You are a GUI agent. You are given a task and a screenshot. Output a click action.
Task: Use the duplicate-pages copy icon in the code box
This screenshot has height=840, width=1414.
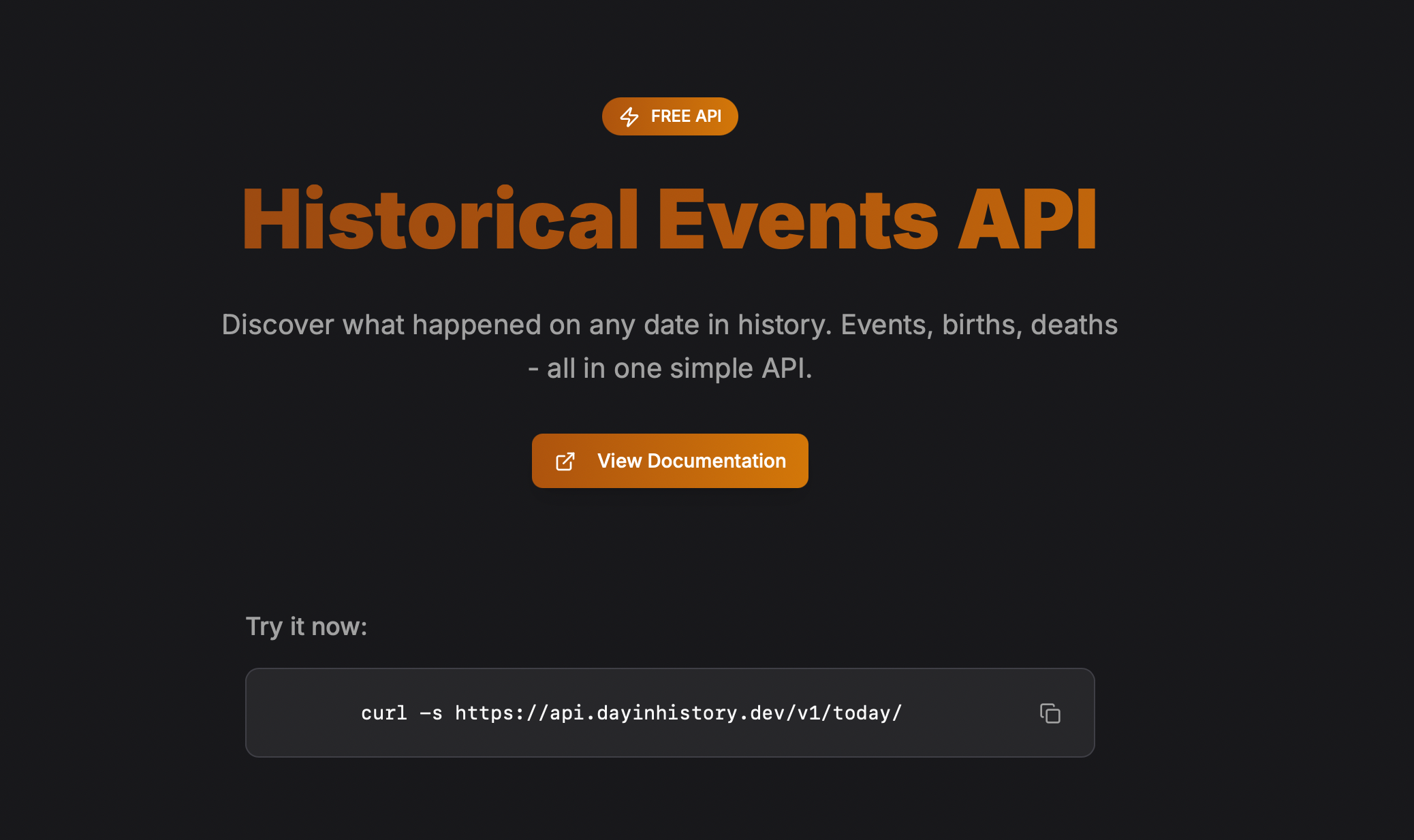click(1049, 713)
